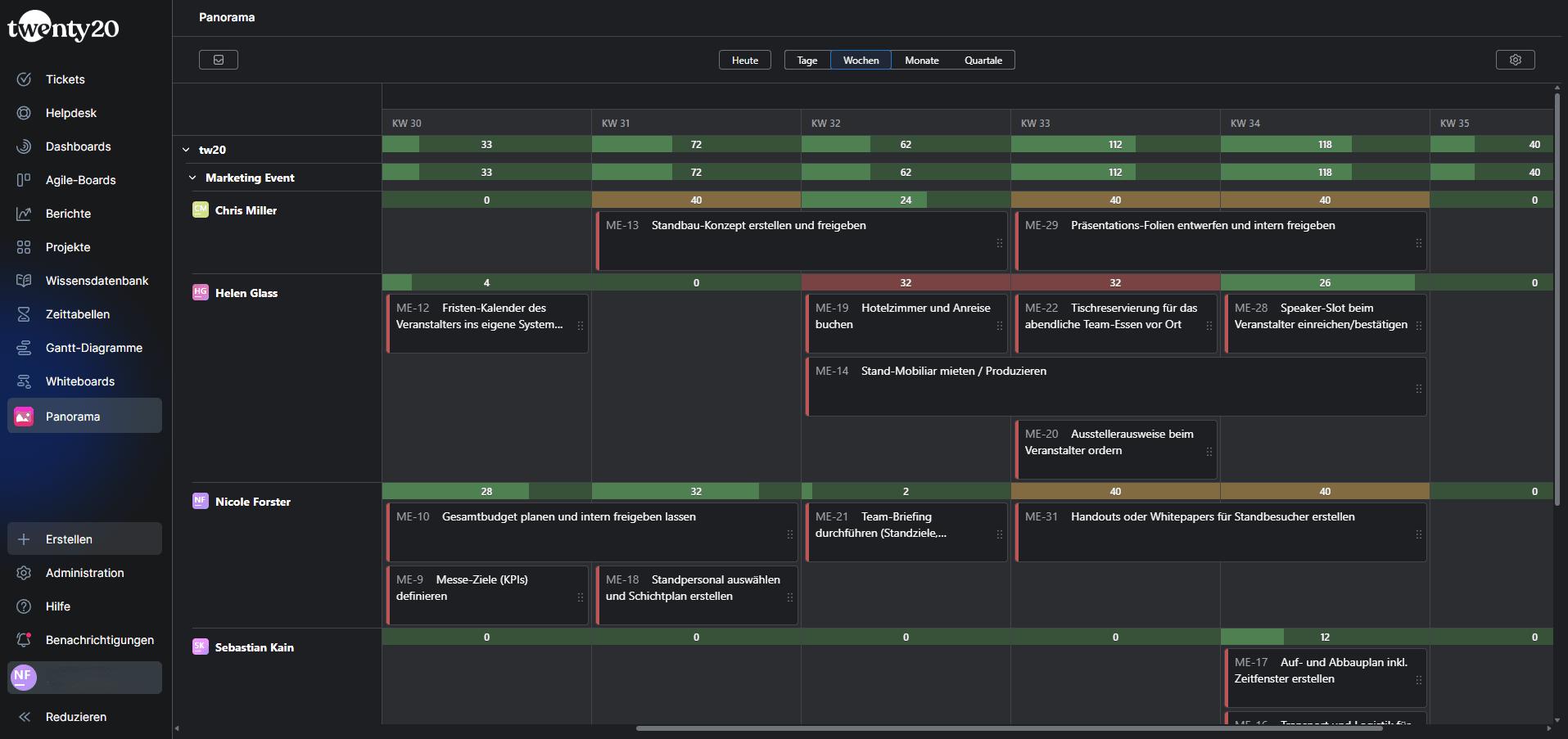Switch timeline to Quartale view
This screenshot has height=739, width=1568.
coord(983,60)
